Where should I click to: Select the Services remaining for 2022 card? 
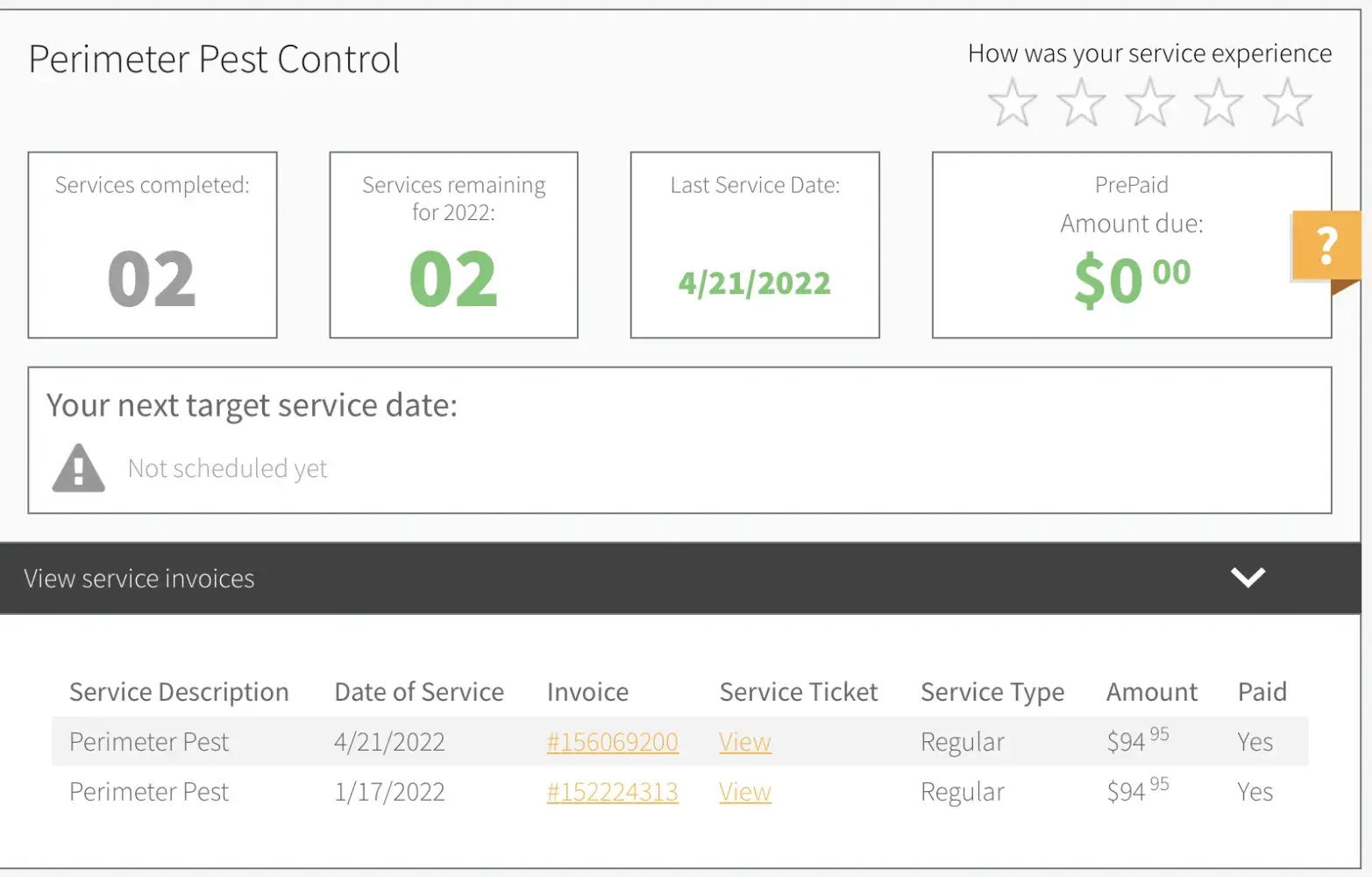(453, 245)
